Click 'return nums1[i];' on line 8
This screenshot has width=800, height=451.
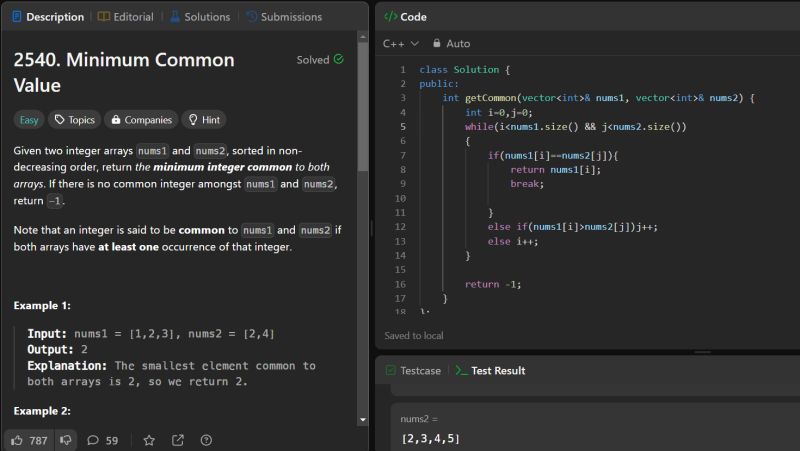click(x=556, y=169)
